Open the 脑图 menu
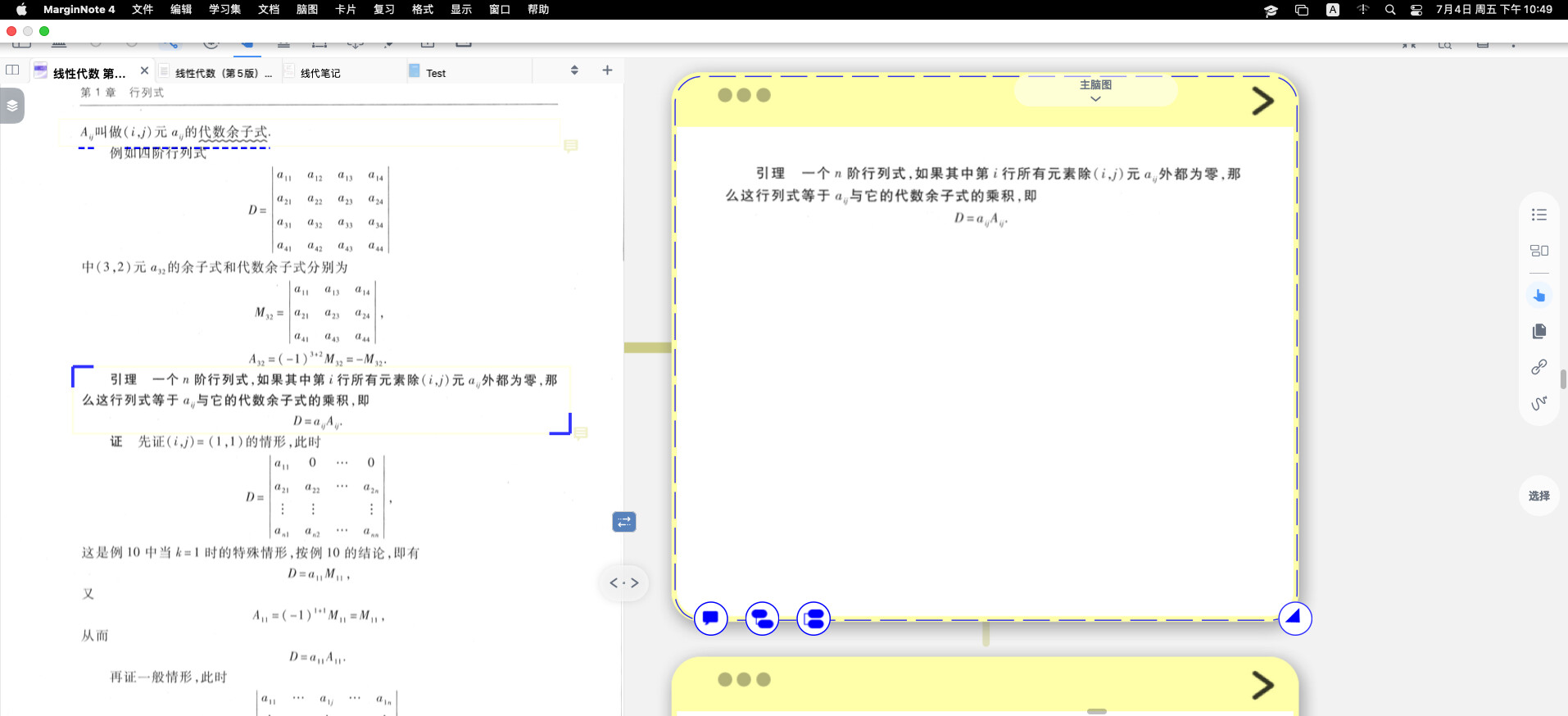1568x716 pixels. (307, 9)
